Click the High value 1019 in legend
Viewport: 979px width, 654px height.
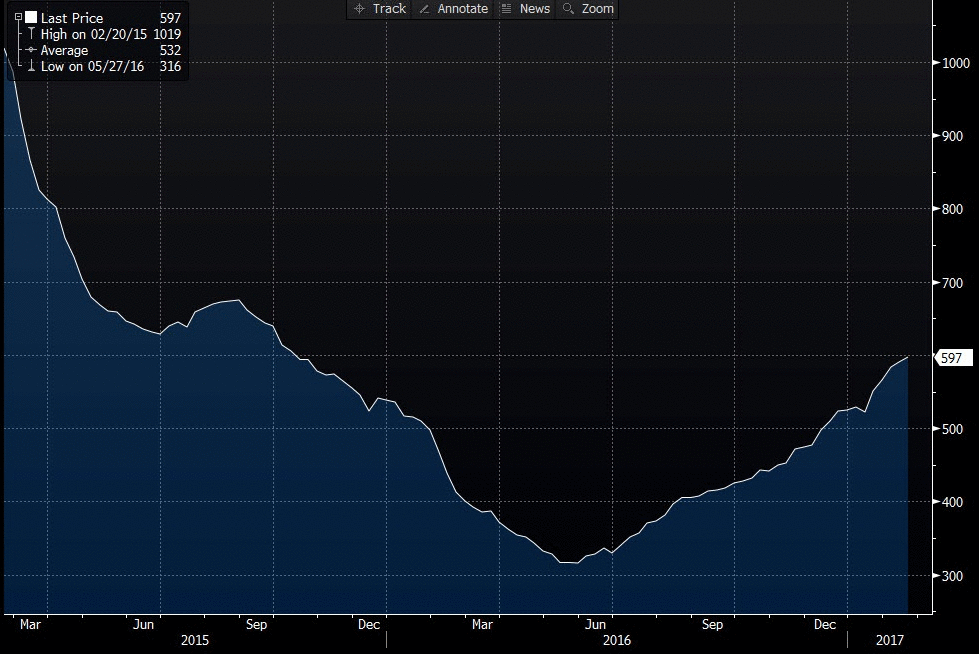click(168, 34)
